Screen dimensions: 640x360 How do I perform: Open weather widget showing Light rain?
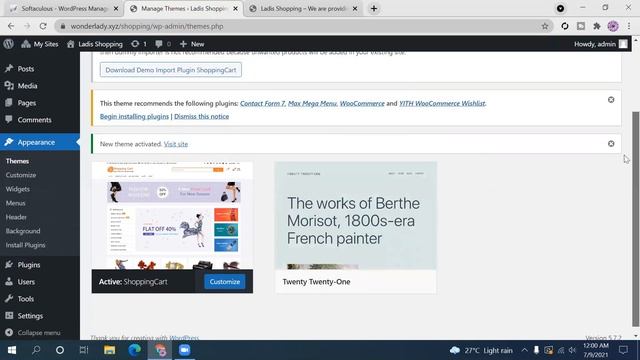481,350
